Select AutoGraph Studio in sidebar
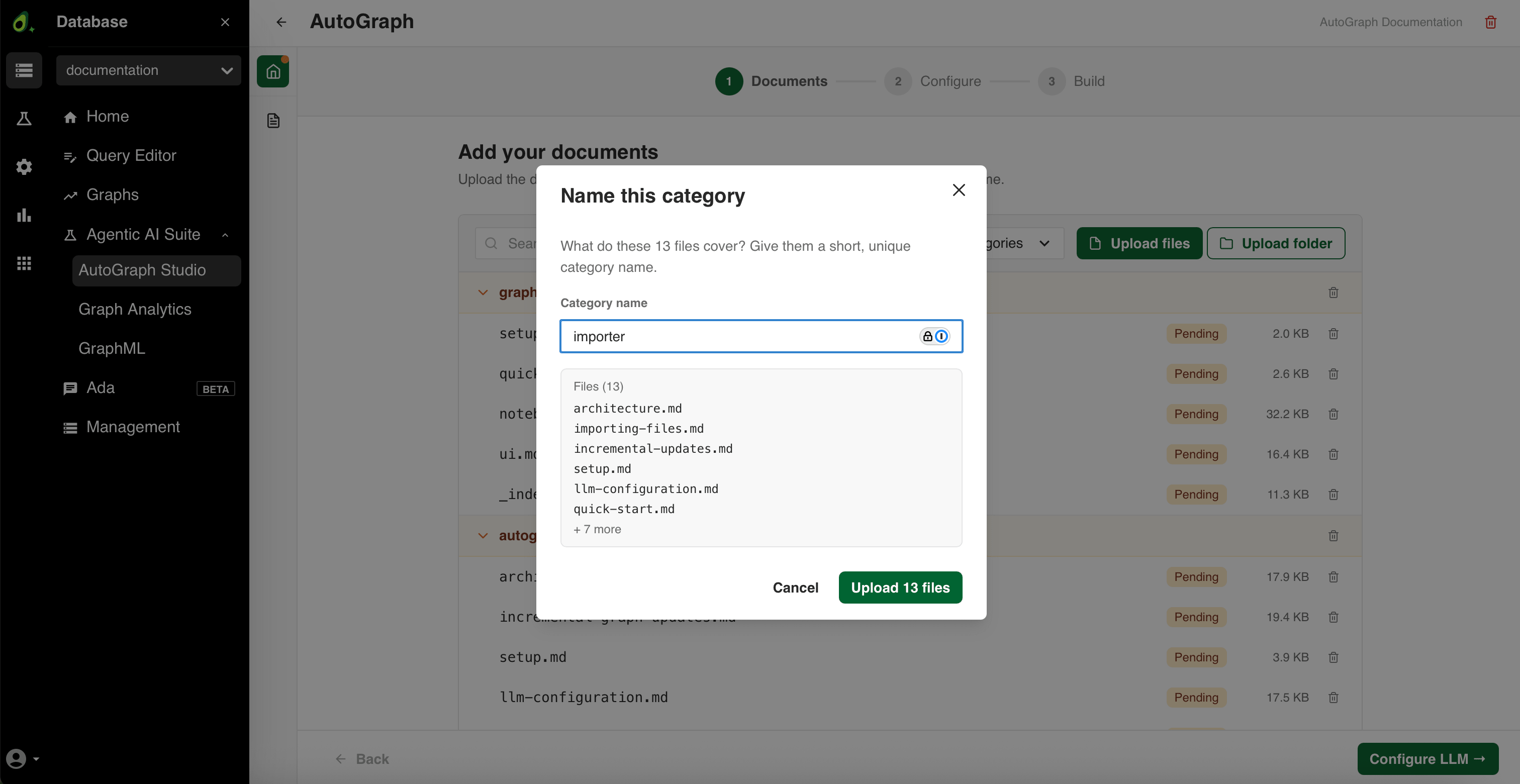This screenshot has height=784, width=1520. pos(156,270)
